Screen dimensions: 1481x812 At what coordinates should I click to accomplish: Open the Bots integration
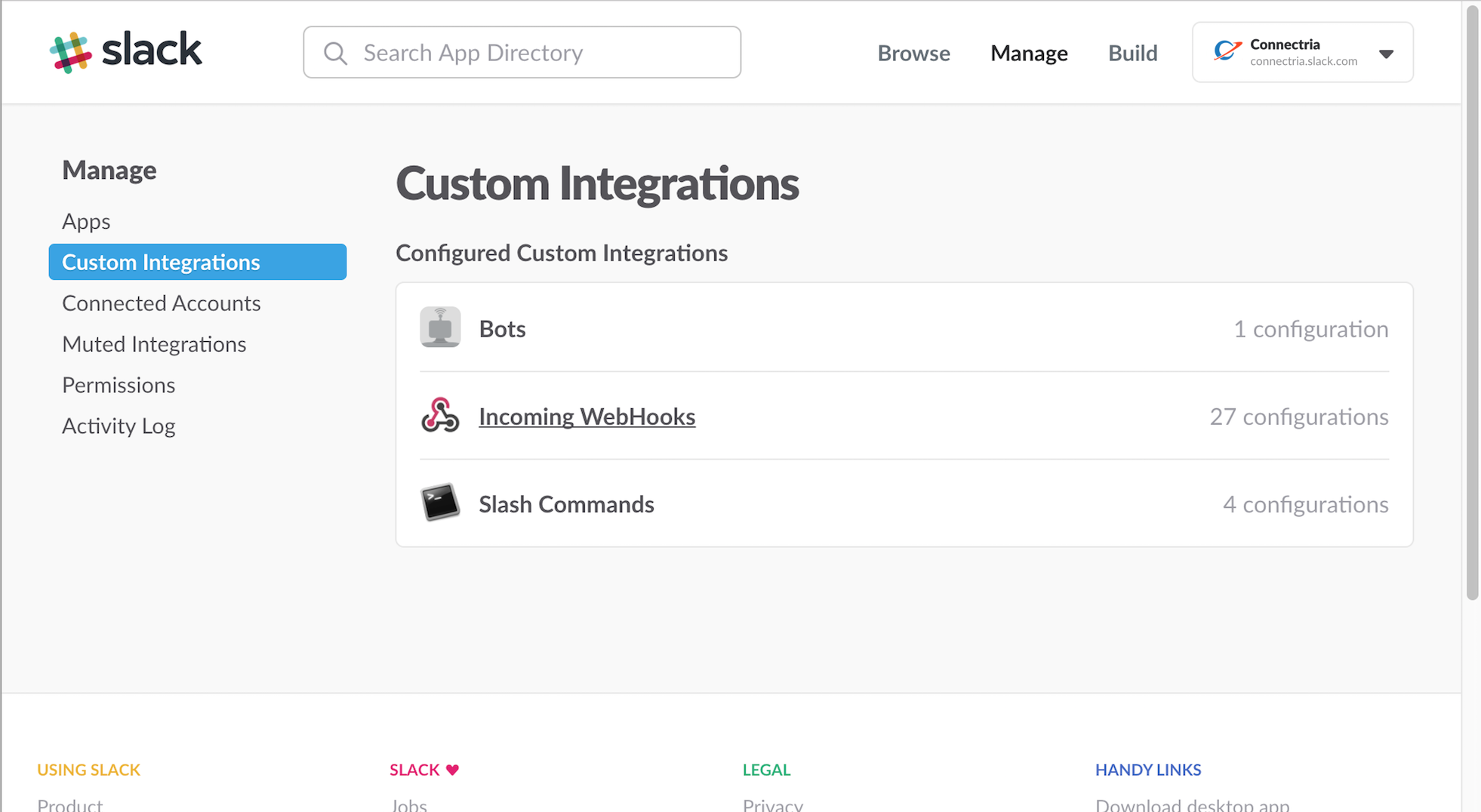502,328
